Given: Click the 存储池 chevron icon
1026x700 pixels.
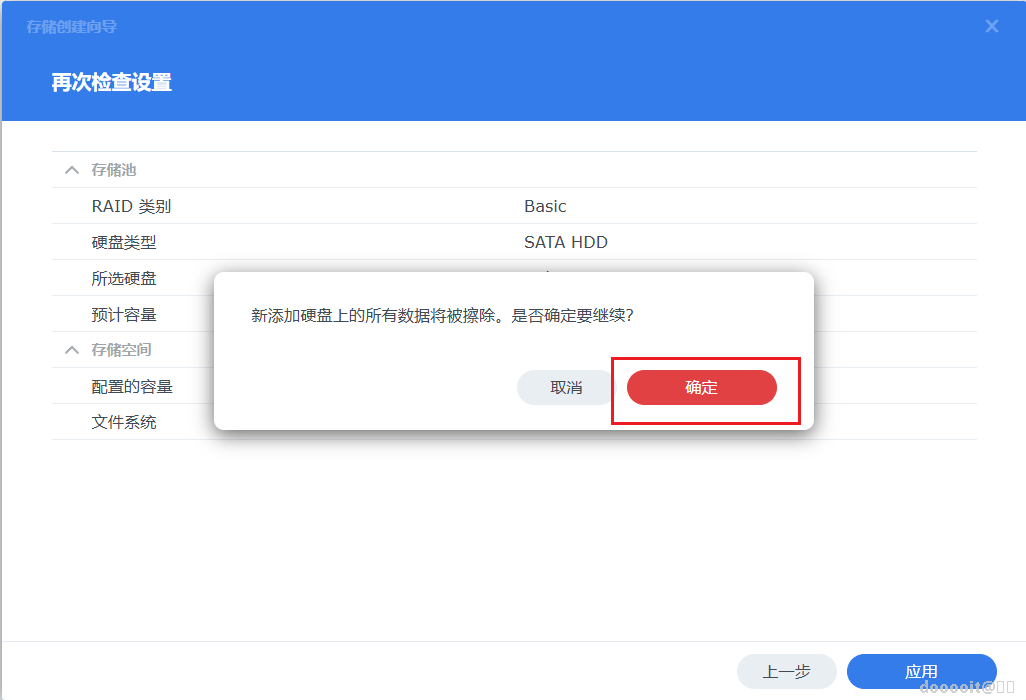Looking at the screenshot, I should point(70,169).
